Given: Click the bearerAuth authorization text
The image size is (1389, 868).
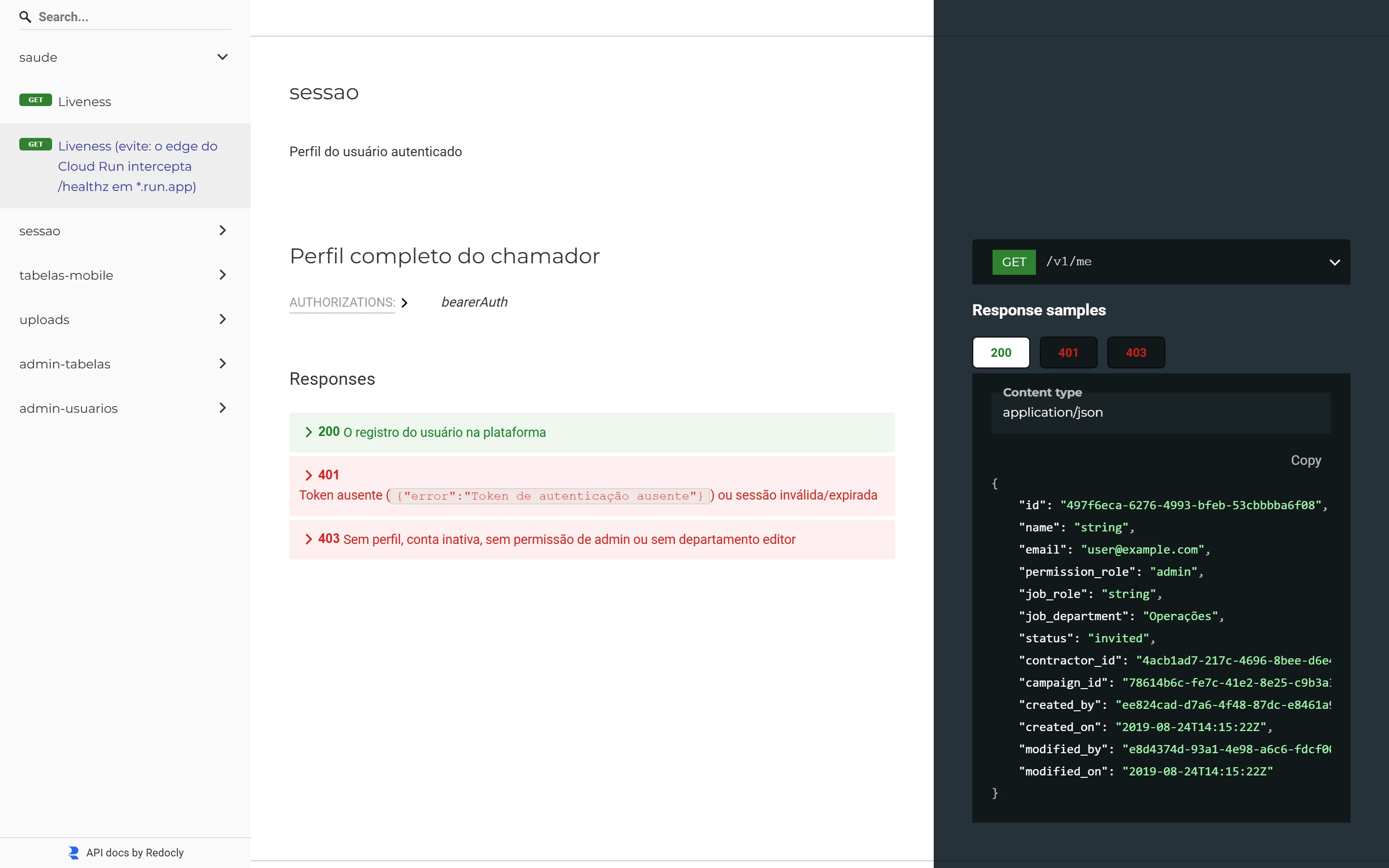Looking at the screenshot, I should (x=474, y=302).
